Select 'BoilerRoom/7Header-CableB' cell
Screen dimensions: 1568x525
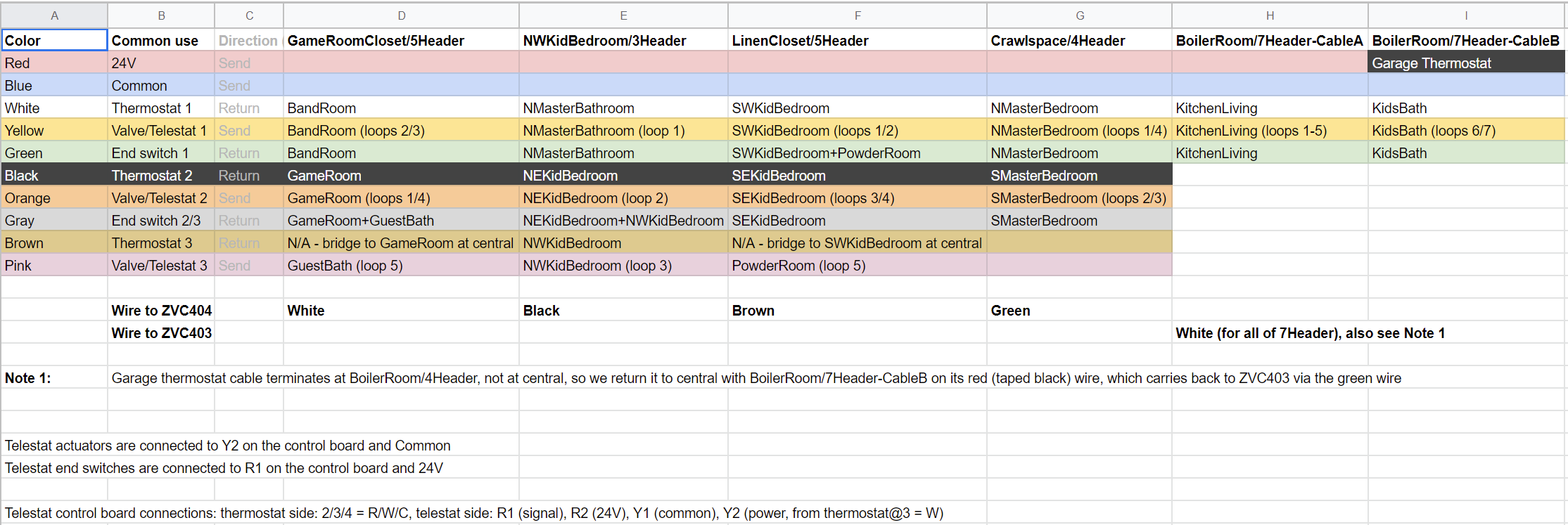pos(1466,40)
